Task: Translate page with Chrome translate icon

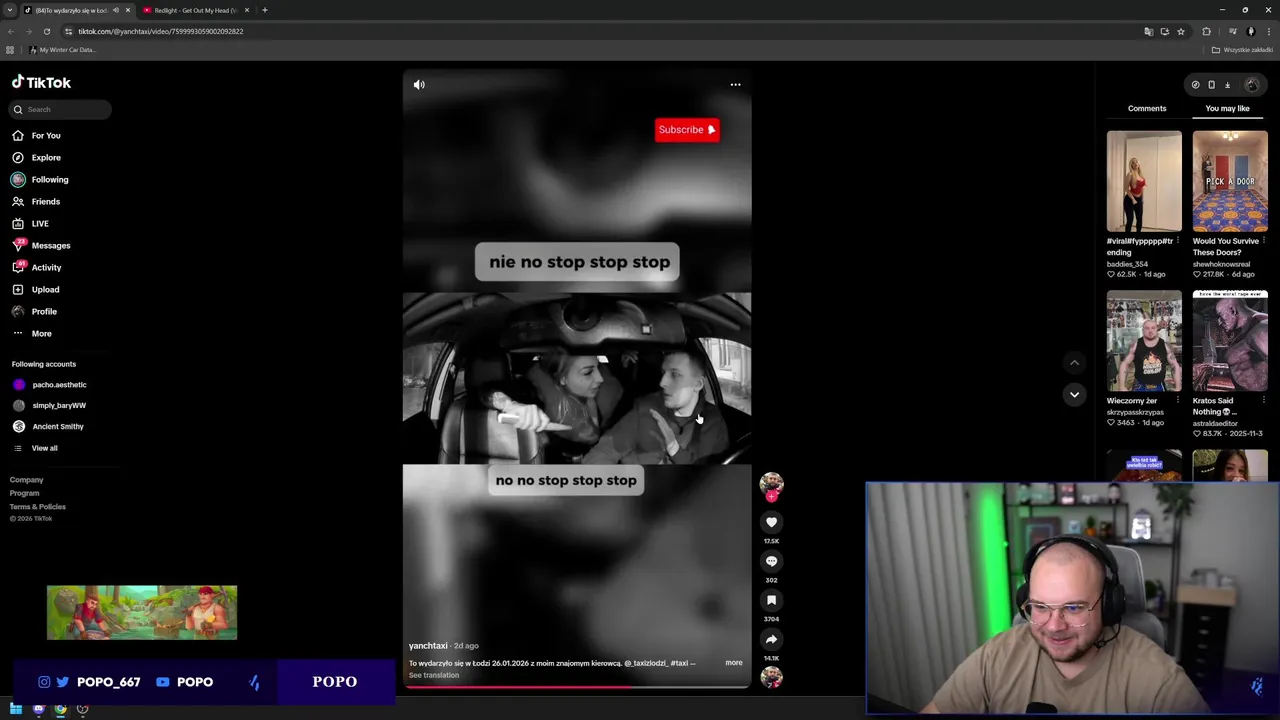Action: pos(1149,31)
